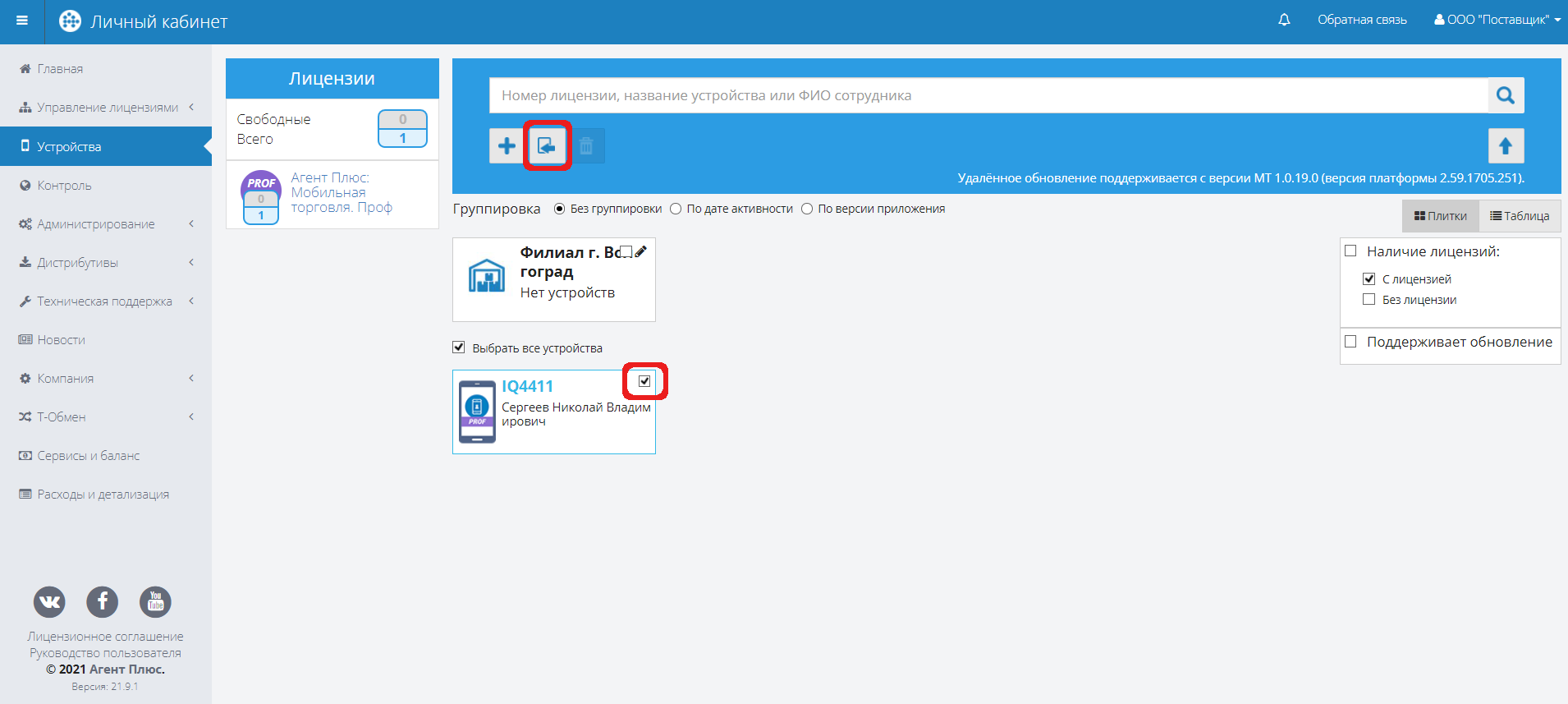1568x704 pixels.
Task: Expand Т-Обмен submenu
Action: (x=106, y=417)
